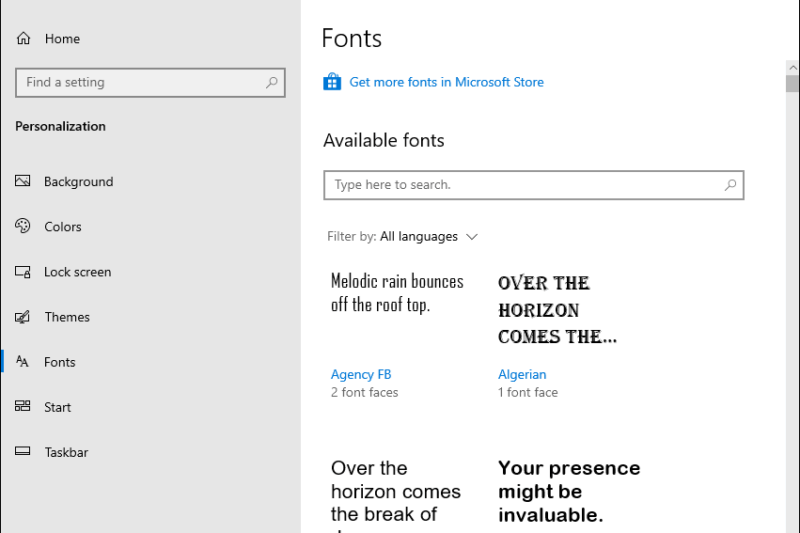The width and height of the screenshot is (800, 533).
Task: Click the '1 font face' text
Action: click(x=528, y=392)
